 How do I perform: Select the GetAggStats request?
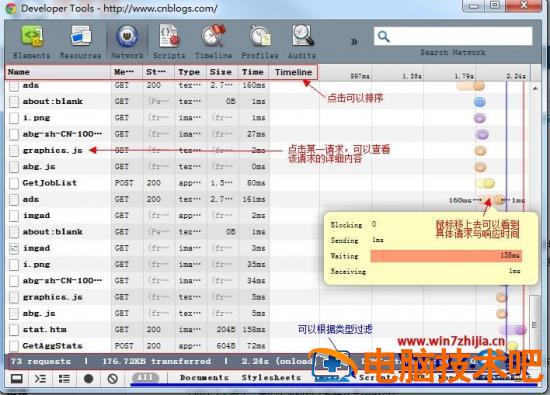(52, 346)
